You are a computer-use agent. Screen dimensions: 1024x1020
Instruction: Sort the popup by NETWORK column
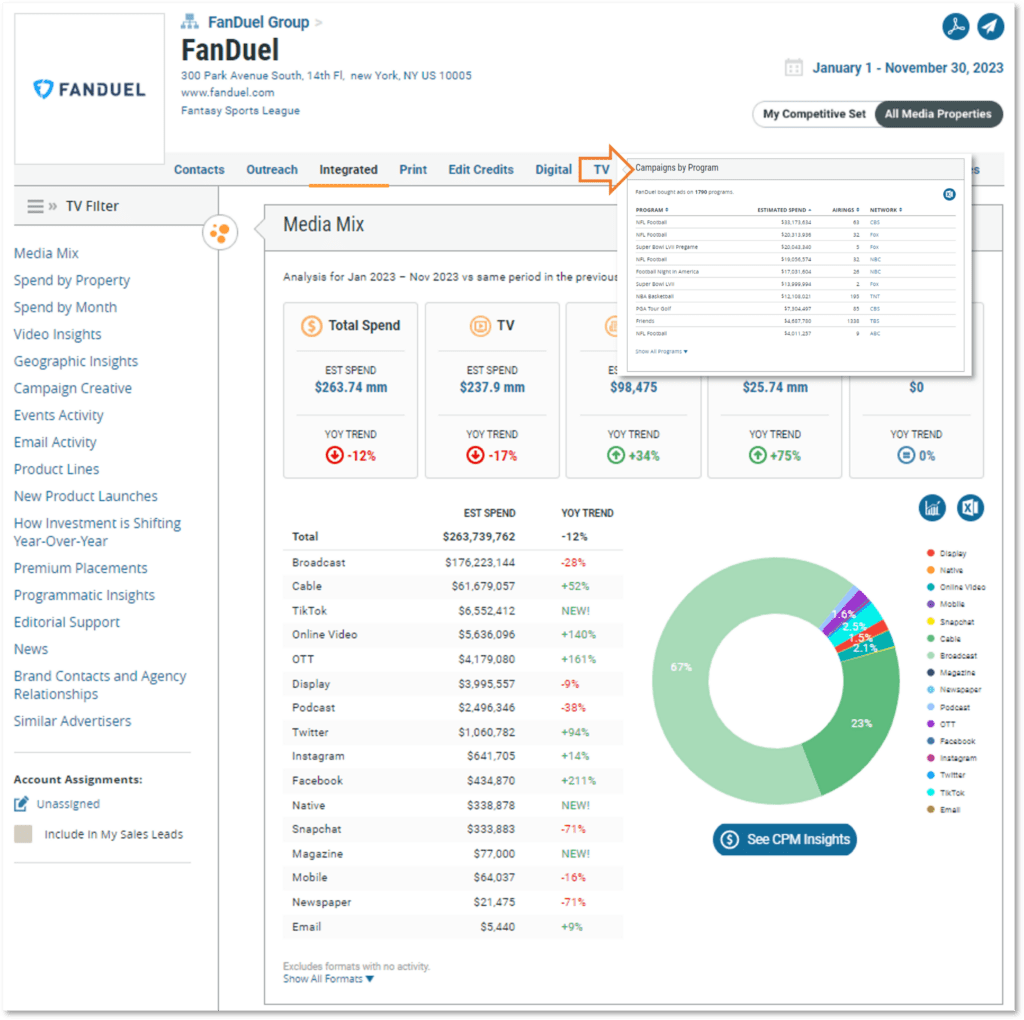coord(886,210)
